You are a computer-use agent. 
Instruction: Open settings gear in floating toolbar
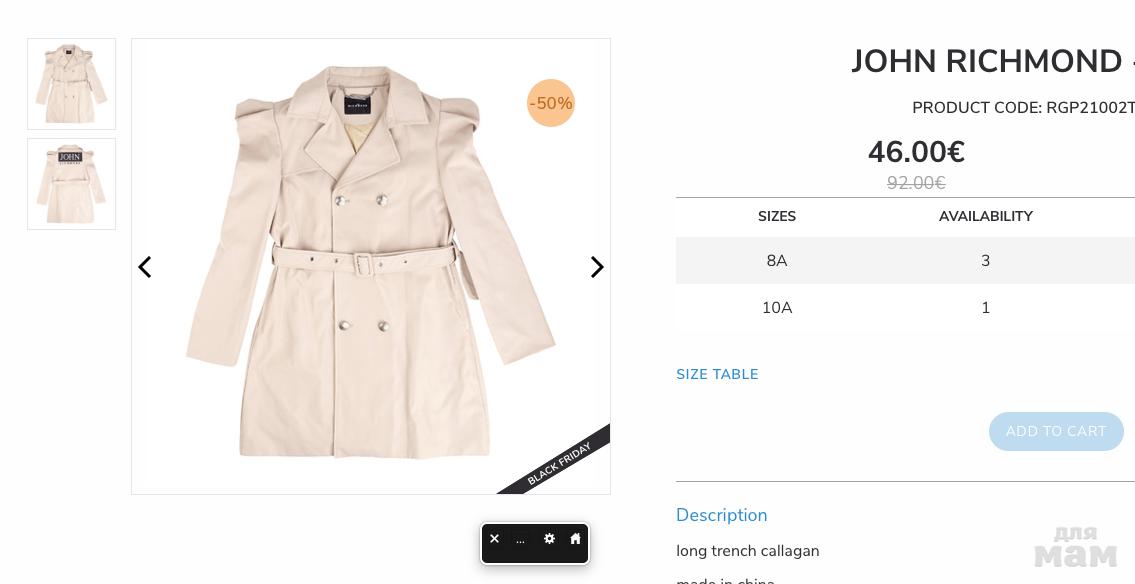[x=549, y=539]
